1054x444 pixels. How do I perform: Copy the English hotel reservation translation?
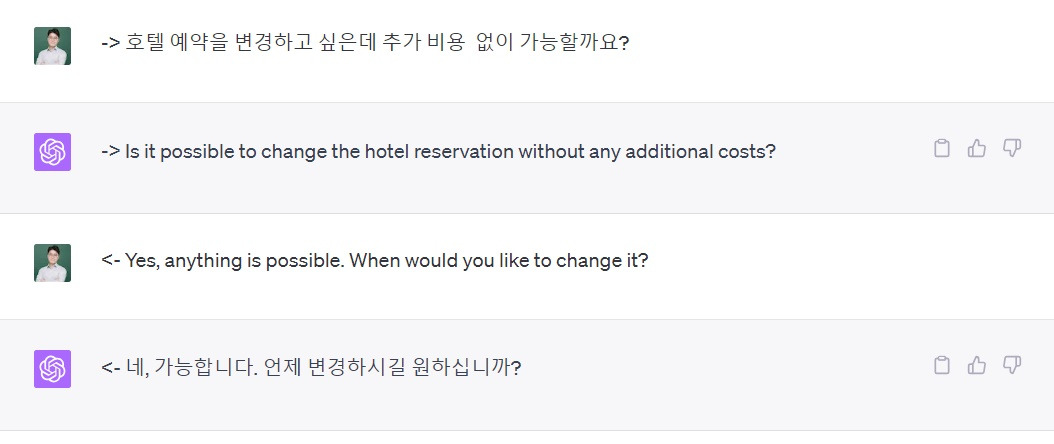tap(941, 149)
